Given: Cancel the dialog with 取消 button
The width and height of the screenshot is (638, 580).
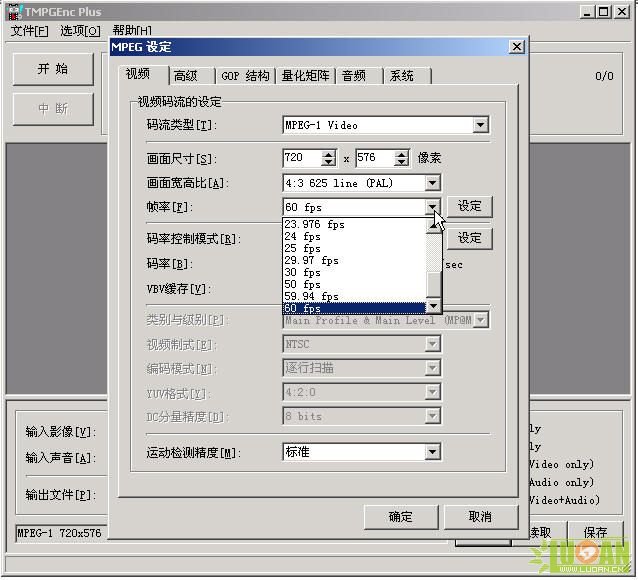Looking at the screenshot, I should [x=481, y=517].
